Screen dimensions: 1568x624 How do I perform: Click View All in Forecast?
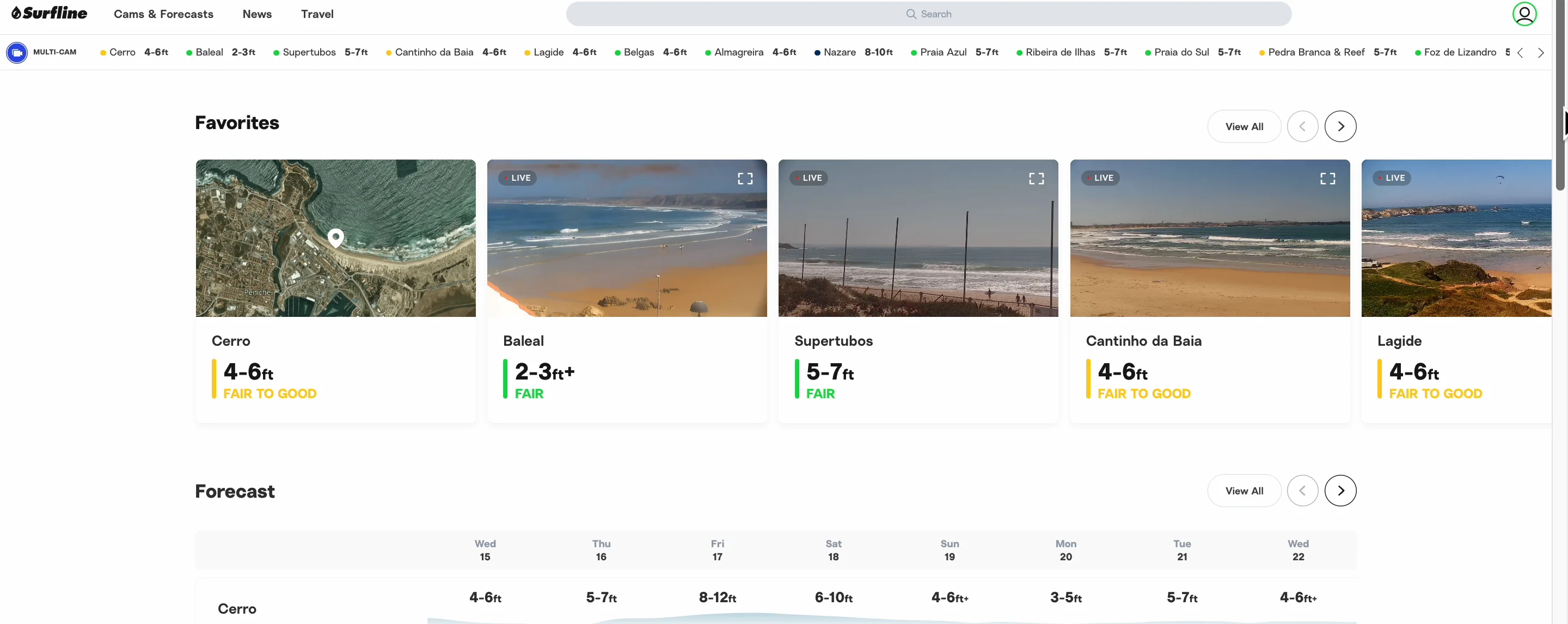[1244, 491]
